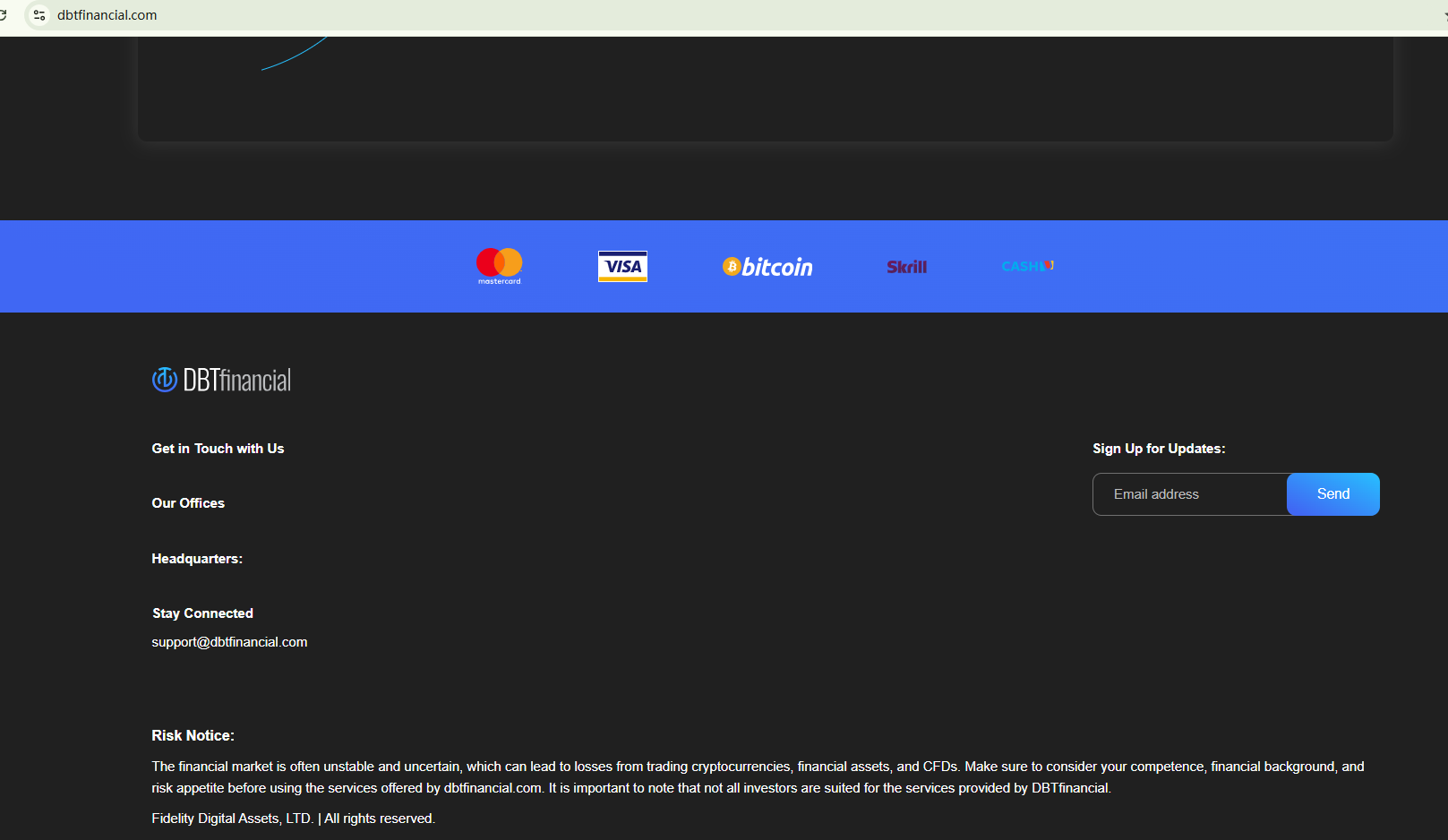Image resolution: width=1448 pixels, height=840 pixels.
Task: Click the 'Stay Connected' heading
Action: click(202, 613)
